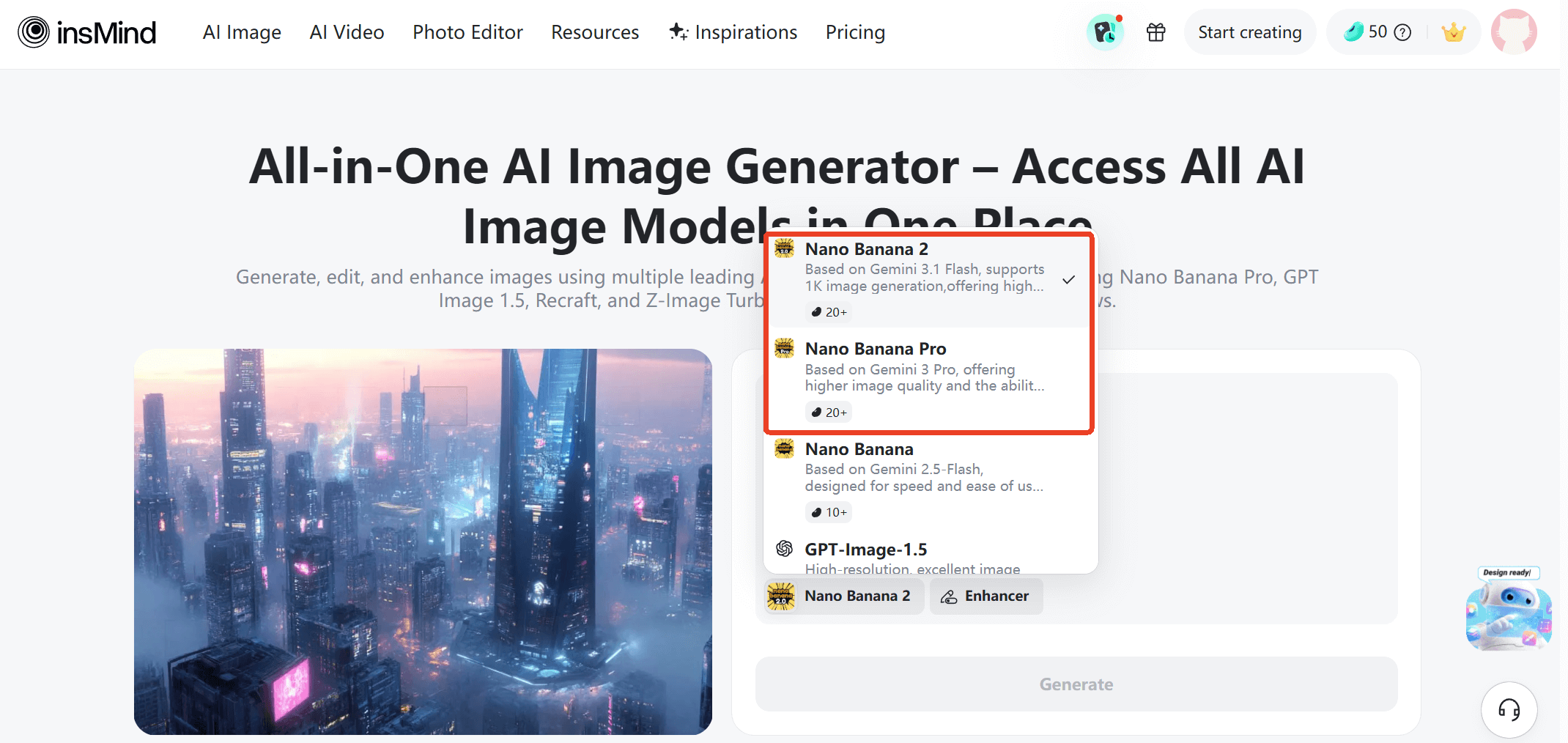Open the headphones support icon

tap(1509, 709)
